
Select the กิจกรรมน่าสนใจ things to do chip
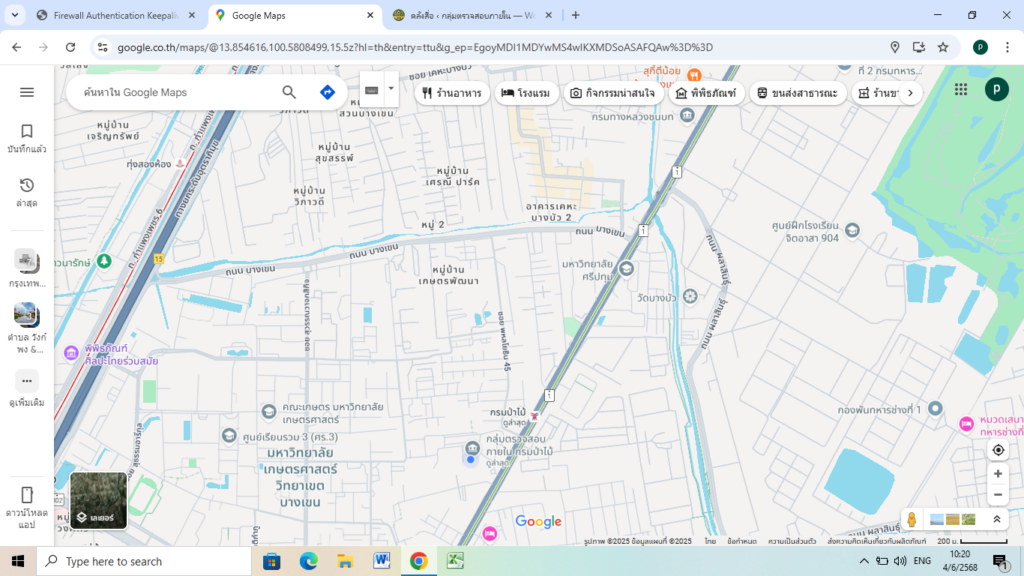coord(613,93)
